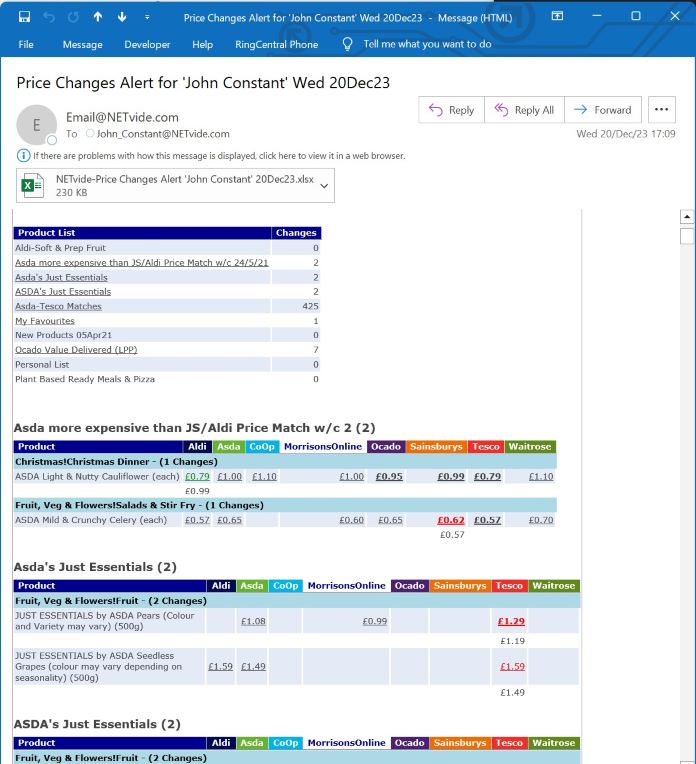Click 'ASDA Mild & Crunchy Celery (each)' product
The image size is (696, 764).
pyautogui.click(x=91, y=520)
